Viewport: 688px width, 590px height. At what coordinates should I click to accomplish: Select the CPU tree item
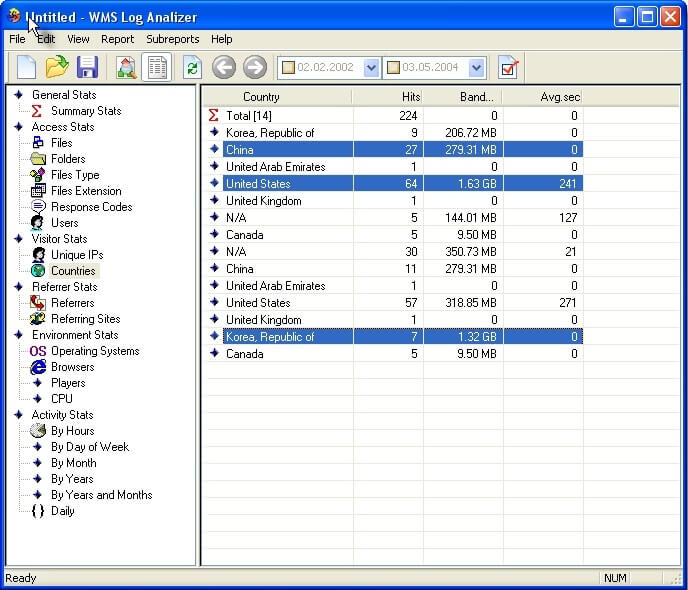pyautogui.click(x=62, y=399)
